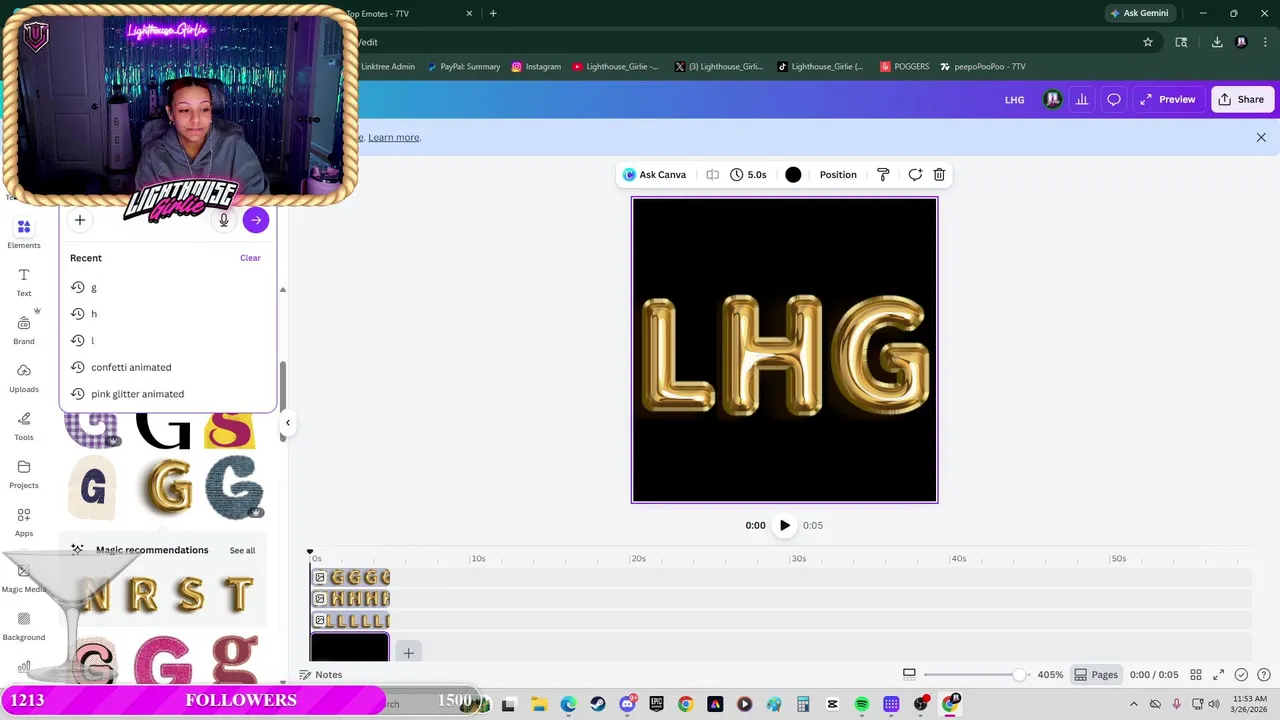The width and height of the screenshot is (1280, 720).
Task: Dismiss the info banner with X
Action: pos(1261,137)
